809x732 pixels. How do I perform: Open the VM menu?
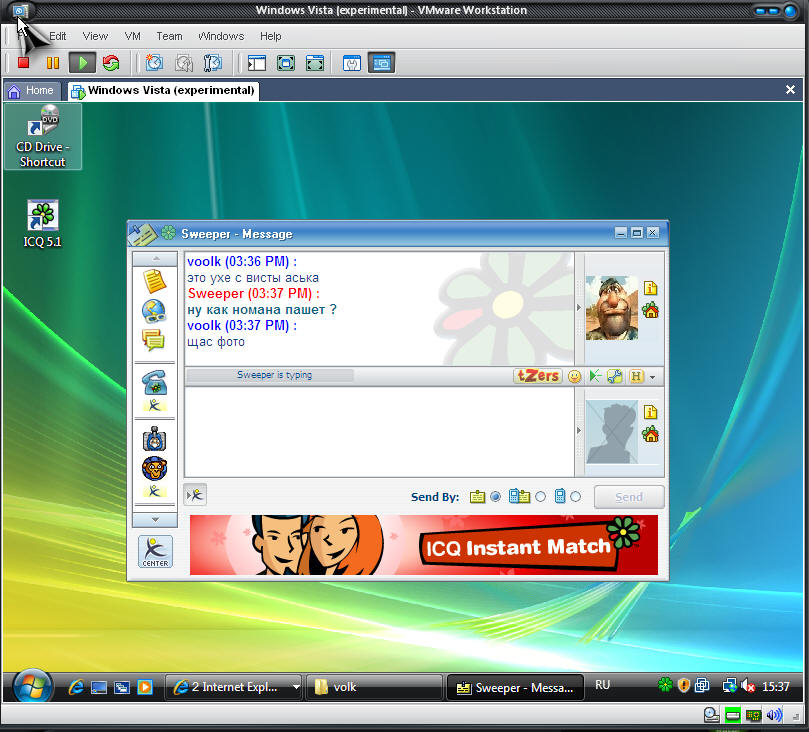133,36
